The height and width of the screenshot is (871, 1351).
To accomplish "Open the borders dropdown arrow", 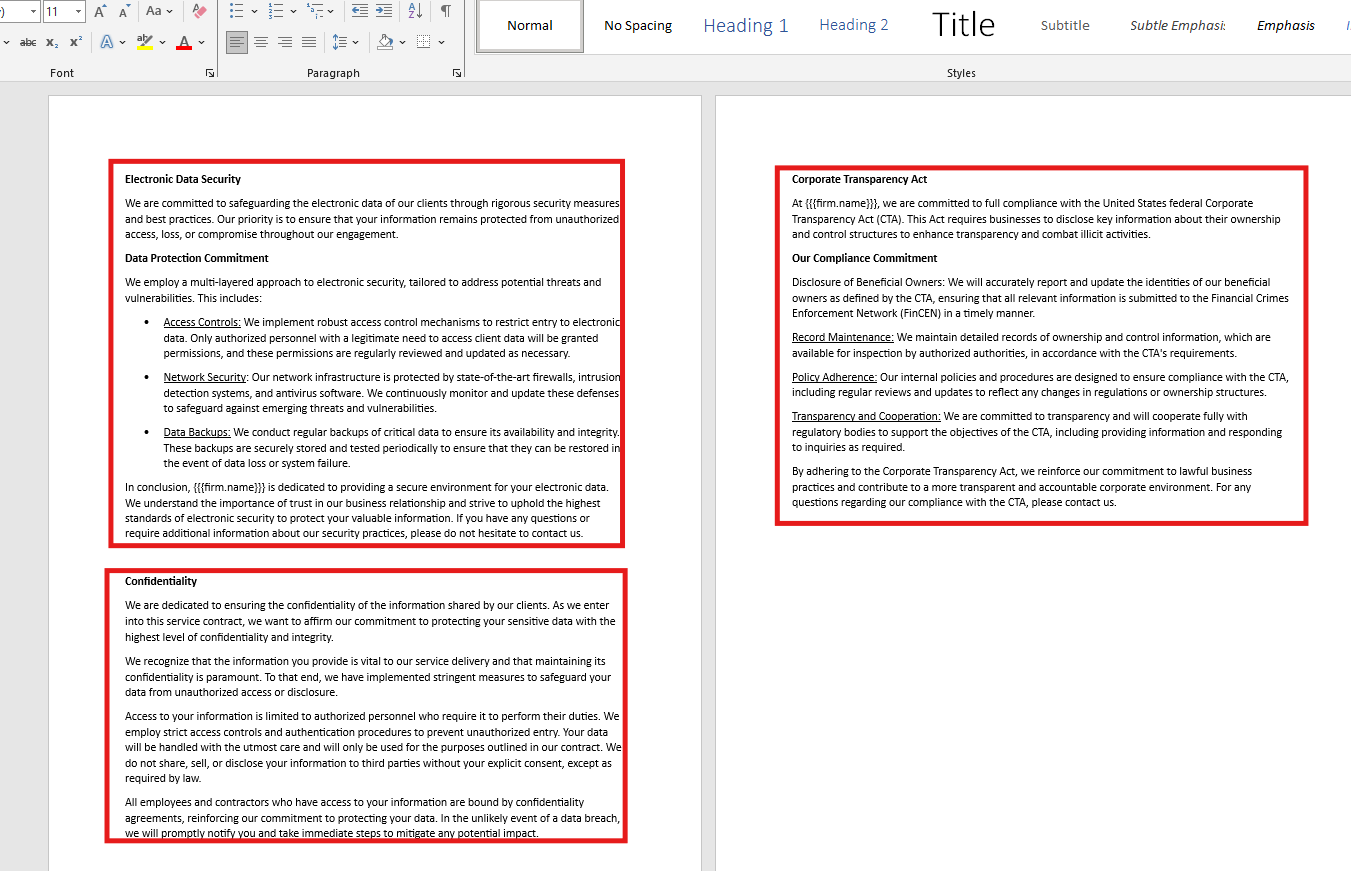I will pos(442,42).
